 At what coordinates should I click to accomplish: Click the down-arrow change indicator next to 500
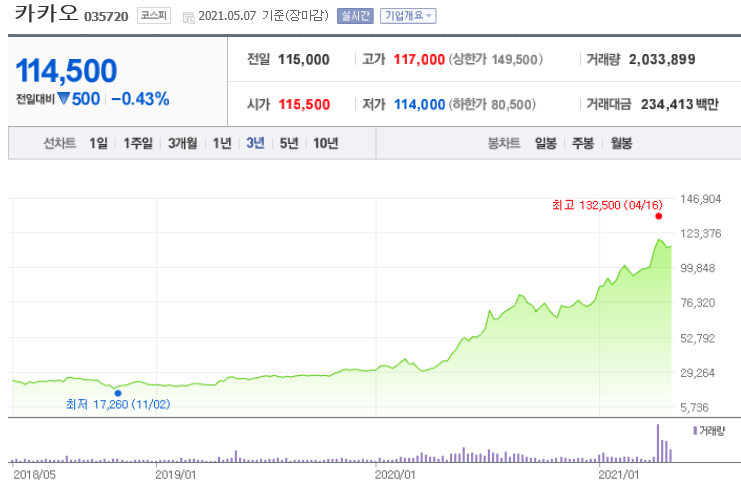[x=64, y=99]
